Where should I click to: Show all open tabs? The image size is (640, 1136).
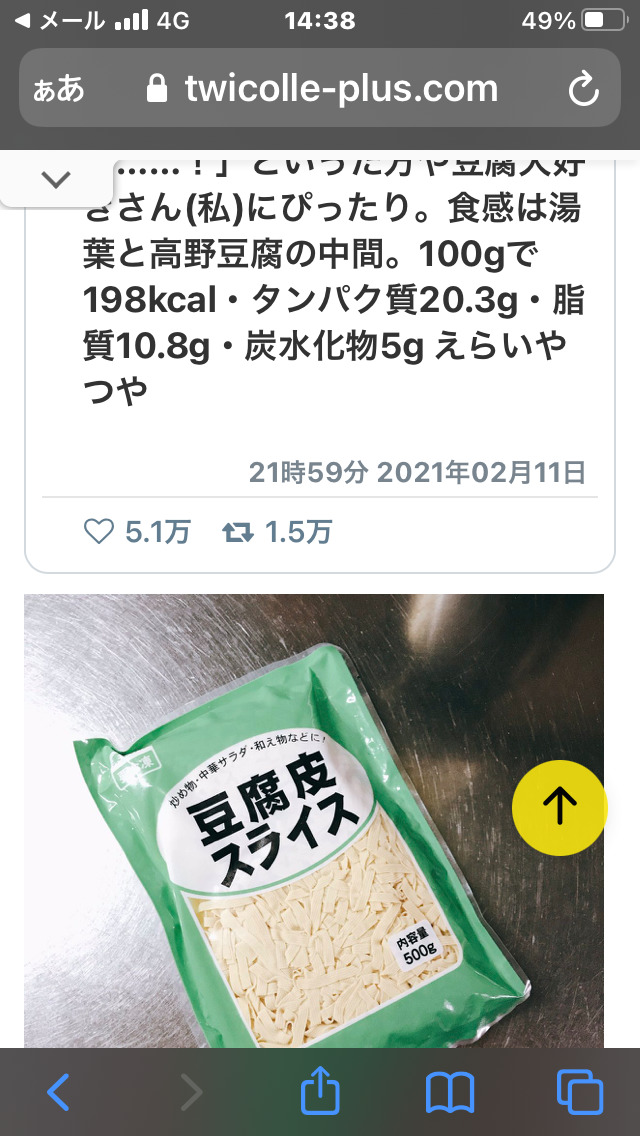(x=580, y=1092)
